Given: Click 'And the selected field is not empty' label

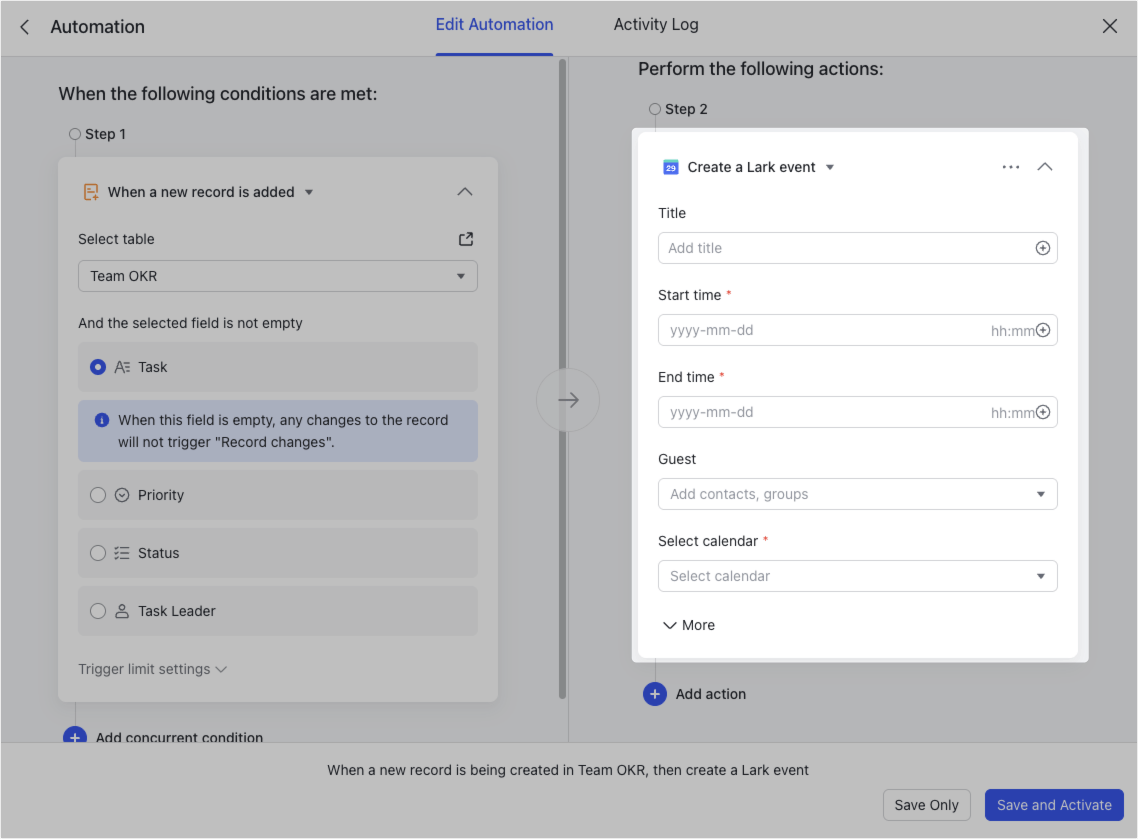Looking at the screenshot, I should [x=190, y=324].
